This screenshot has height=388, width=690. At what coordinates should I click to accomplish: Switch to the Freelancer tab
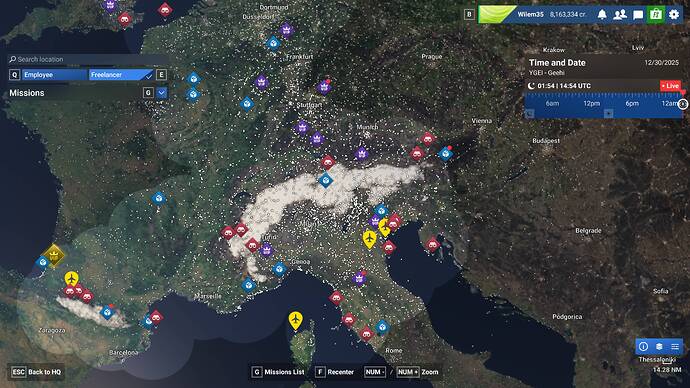(121, 75)
